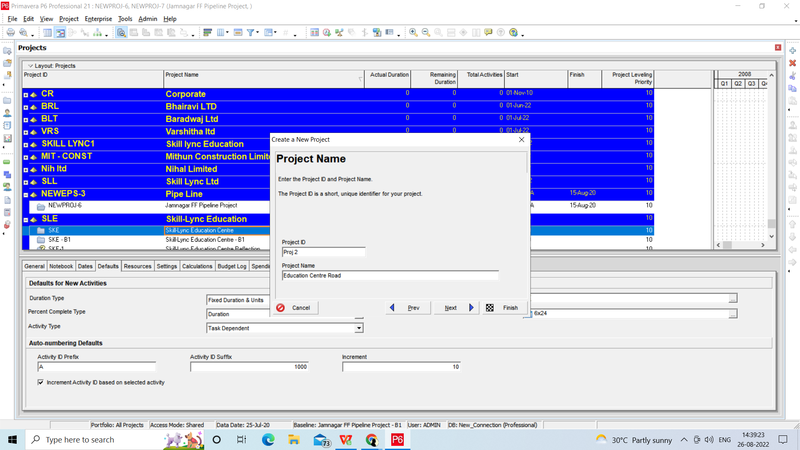Click the Project Table view toolbar icon
This screenshot has height=450, width=800.
point(47,33)
